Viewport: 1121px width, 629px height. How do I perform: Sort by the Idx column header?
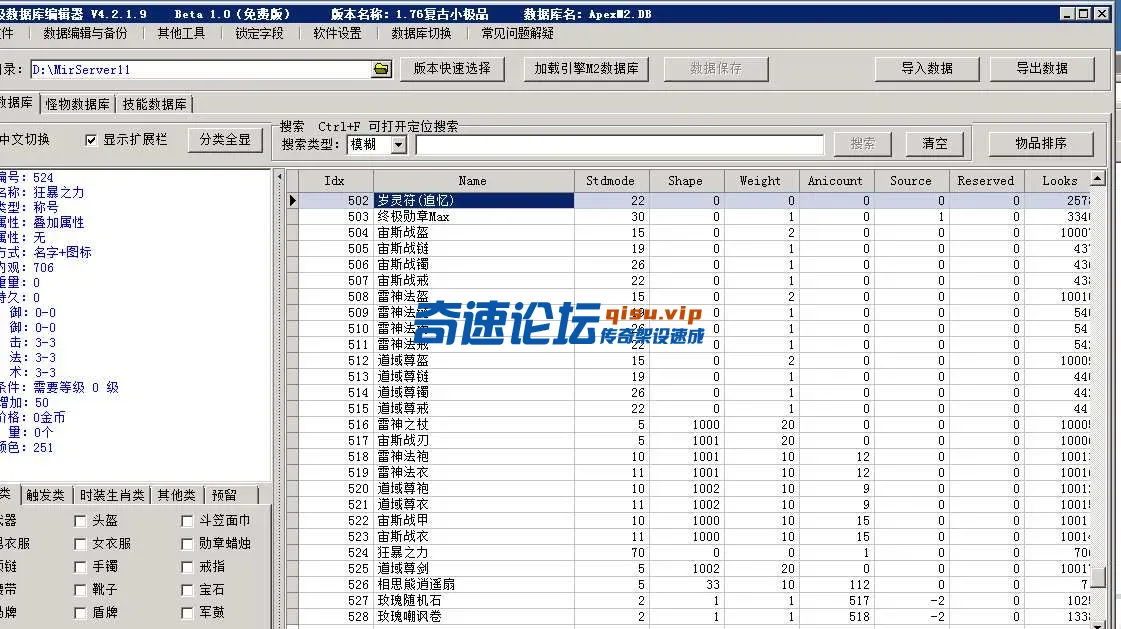click(335, 181)
